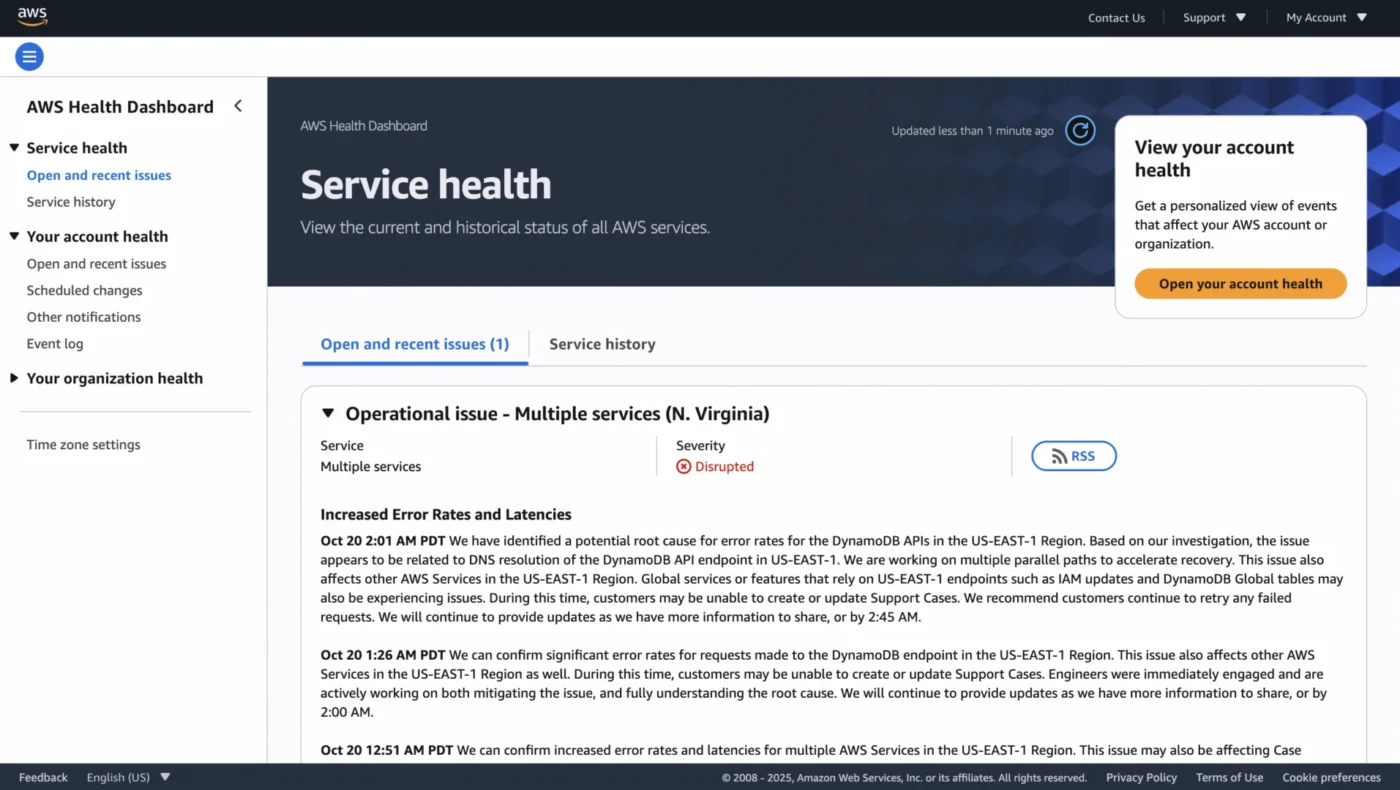Open Contact Us link in header
The image size is (1400, 790).
point(1116,18)
